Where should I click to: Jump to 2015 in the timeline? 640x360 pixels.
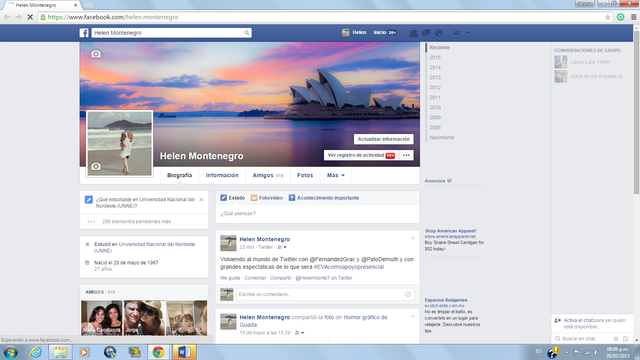coord(435,58)
